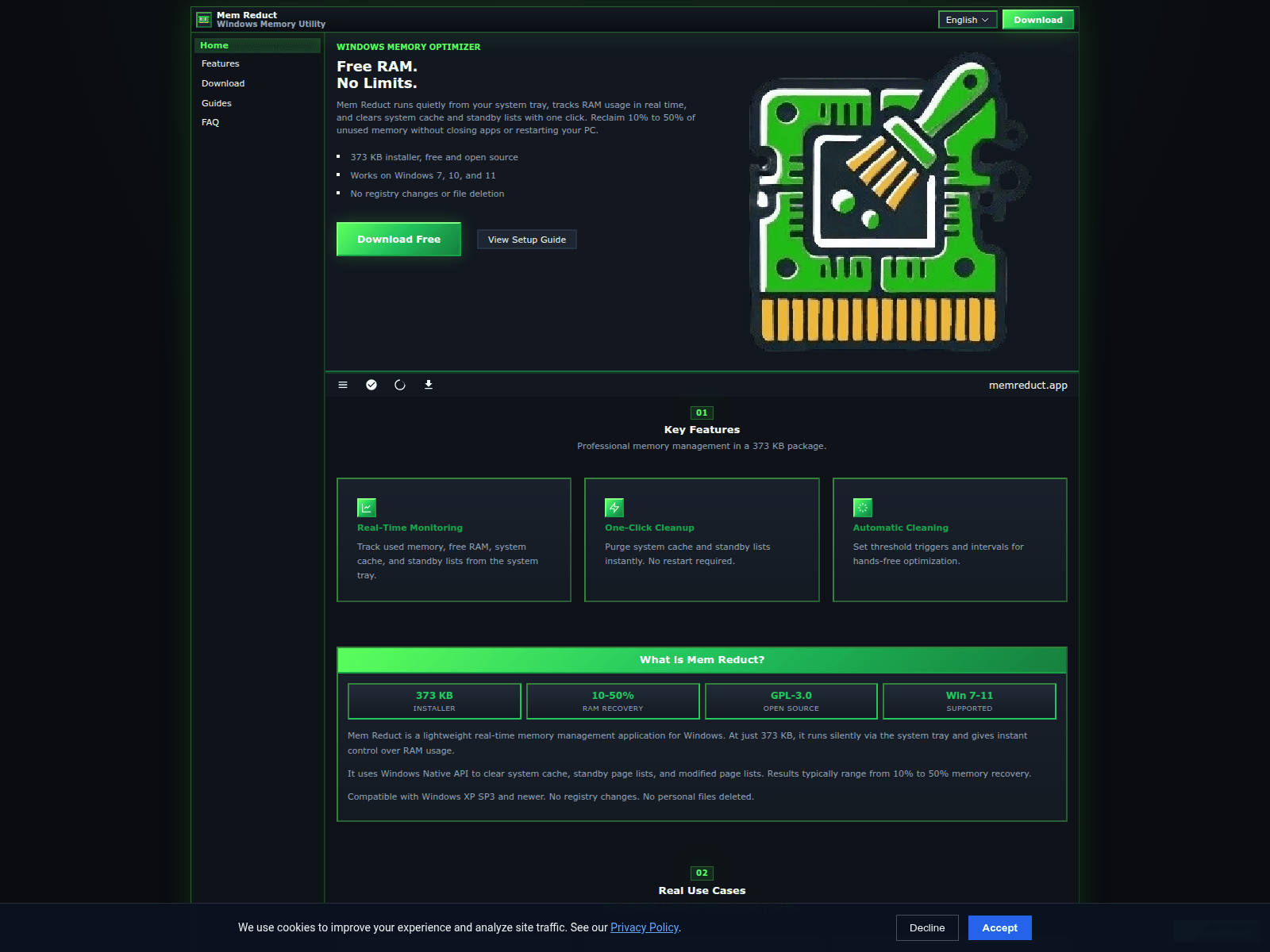Open the Privacy Policy link

(645, 927)
